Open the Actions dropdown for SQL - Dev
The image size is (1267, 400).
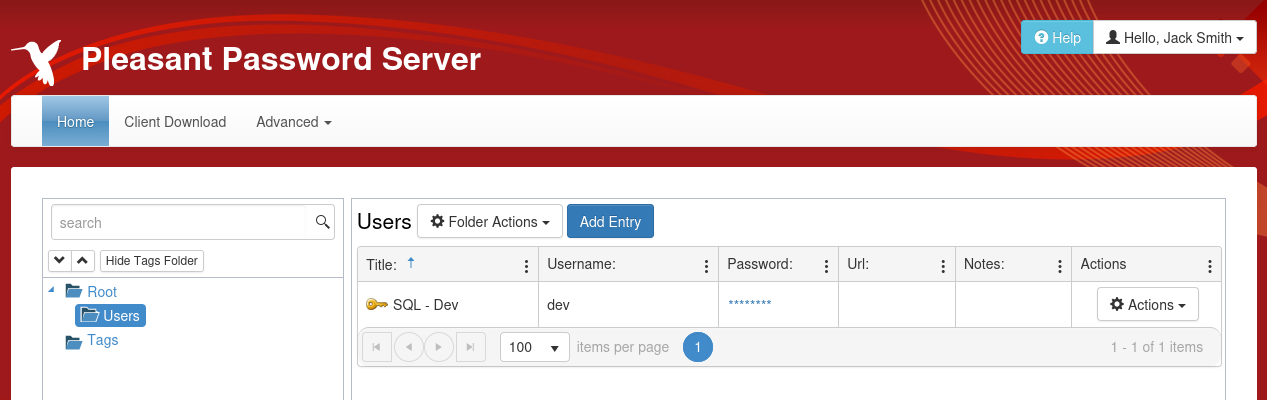click(1148, 305)
